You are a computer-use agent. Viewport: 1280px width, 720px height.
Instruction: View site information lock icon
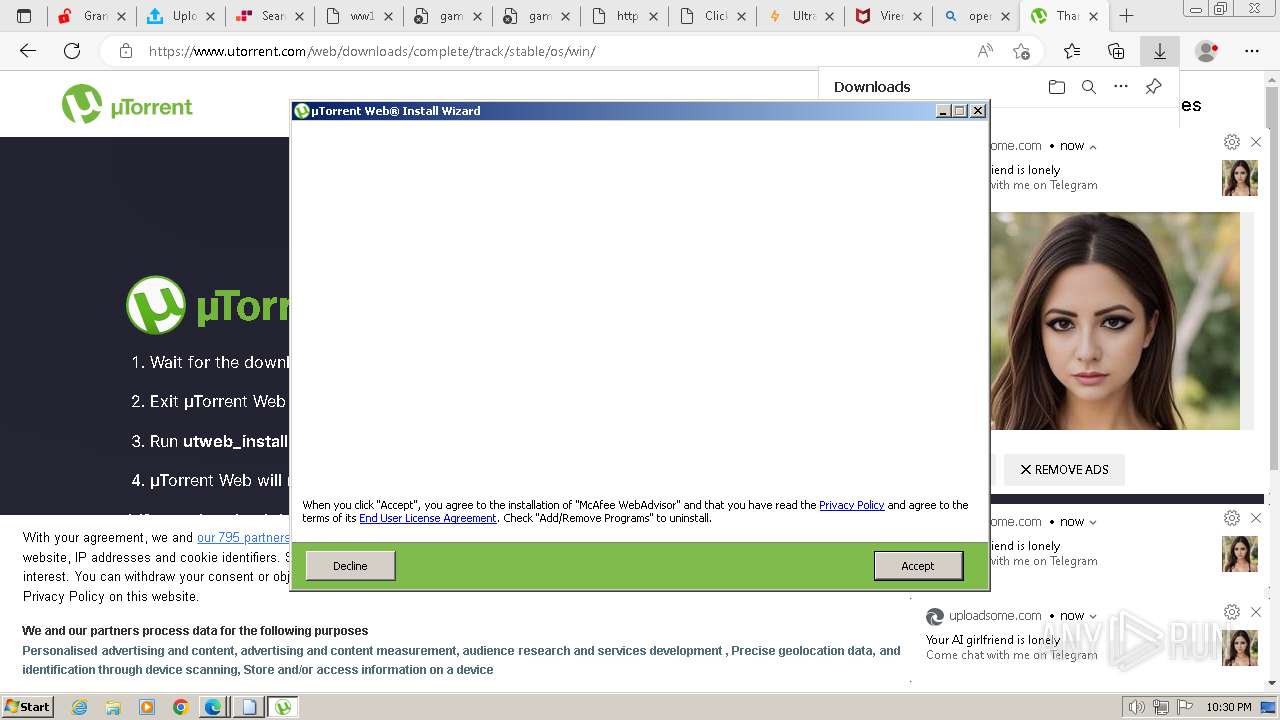click(125, 51)
